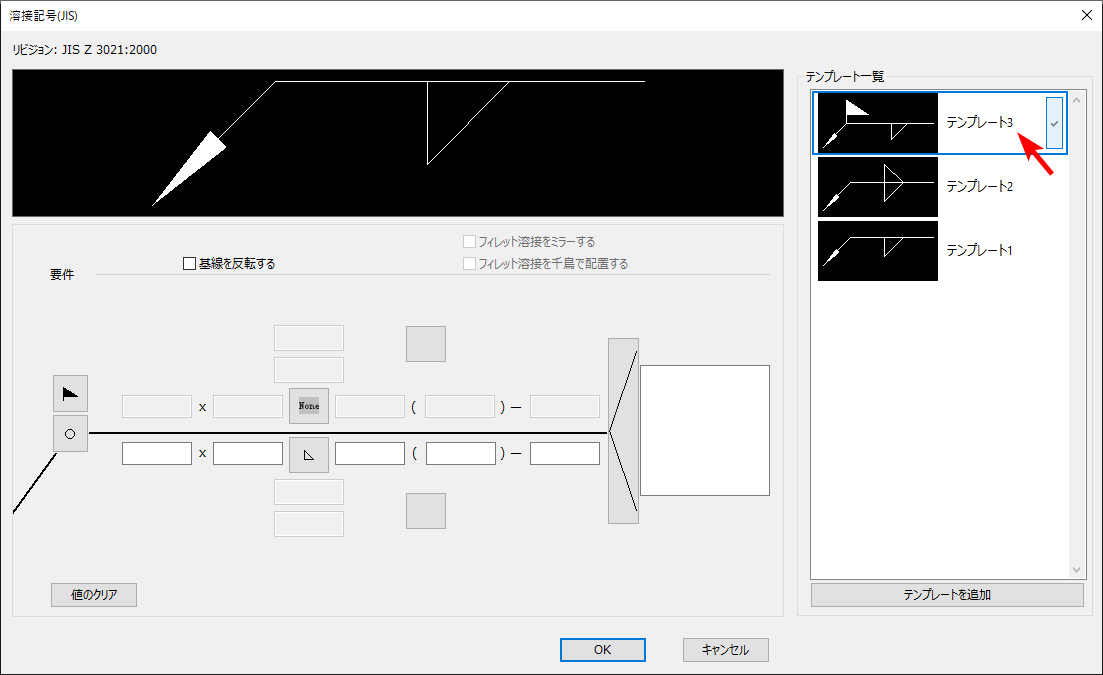Click the upper contour square button
Image resolution: width=1103 pixels, height=675 pixels.
click(x=425, y=344)
